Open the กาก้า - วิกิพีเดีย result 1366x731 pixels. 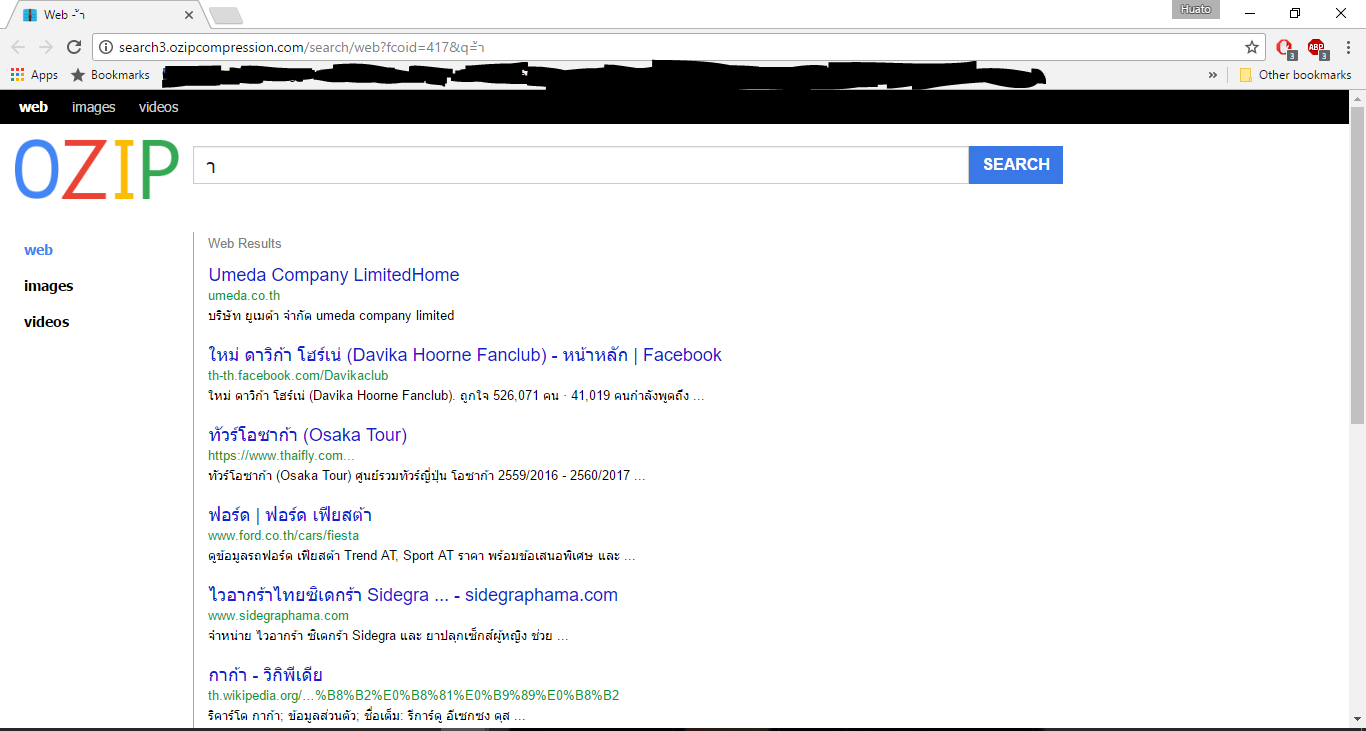pyautogui.click(x=265, y=675)
